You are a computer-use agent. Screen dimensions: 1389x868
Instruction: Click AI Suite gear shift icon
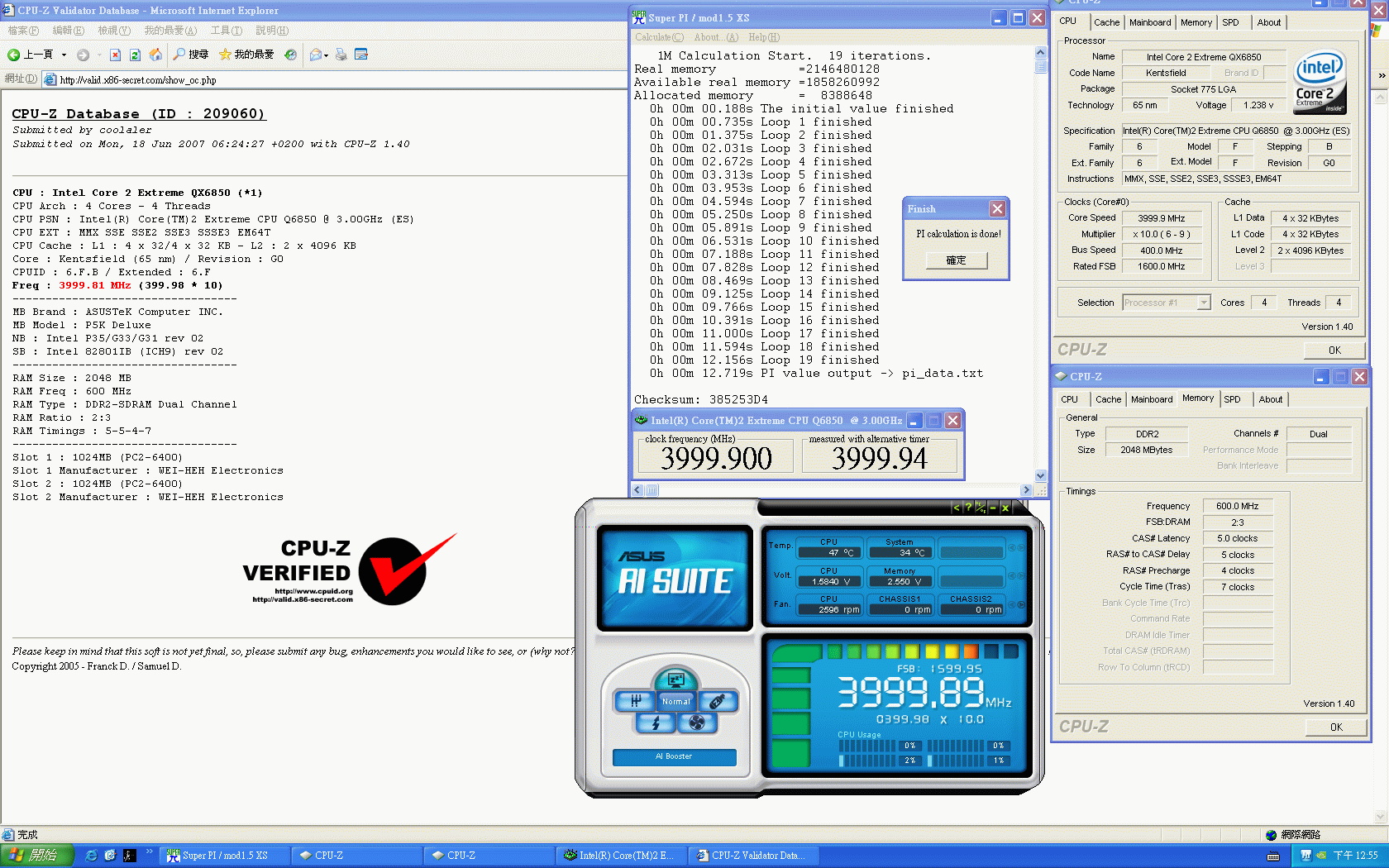[x=635, y=701]
